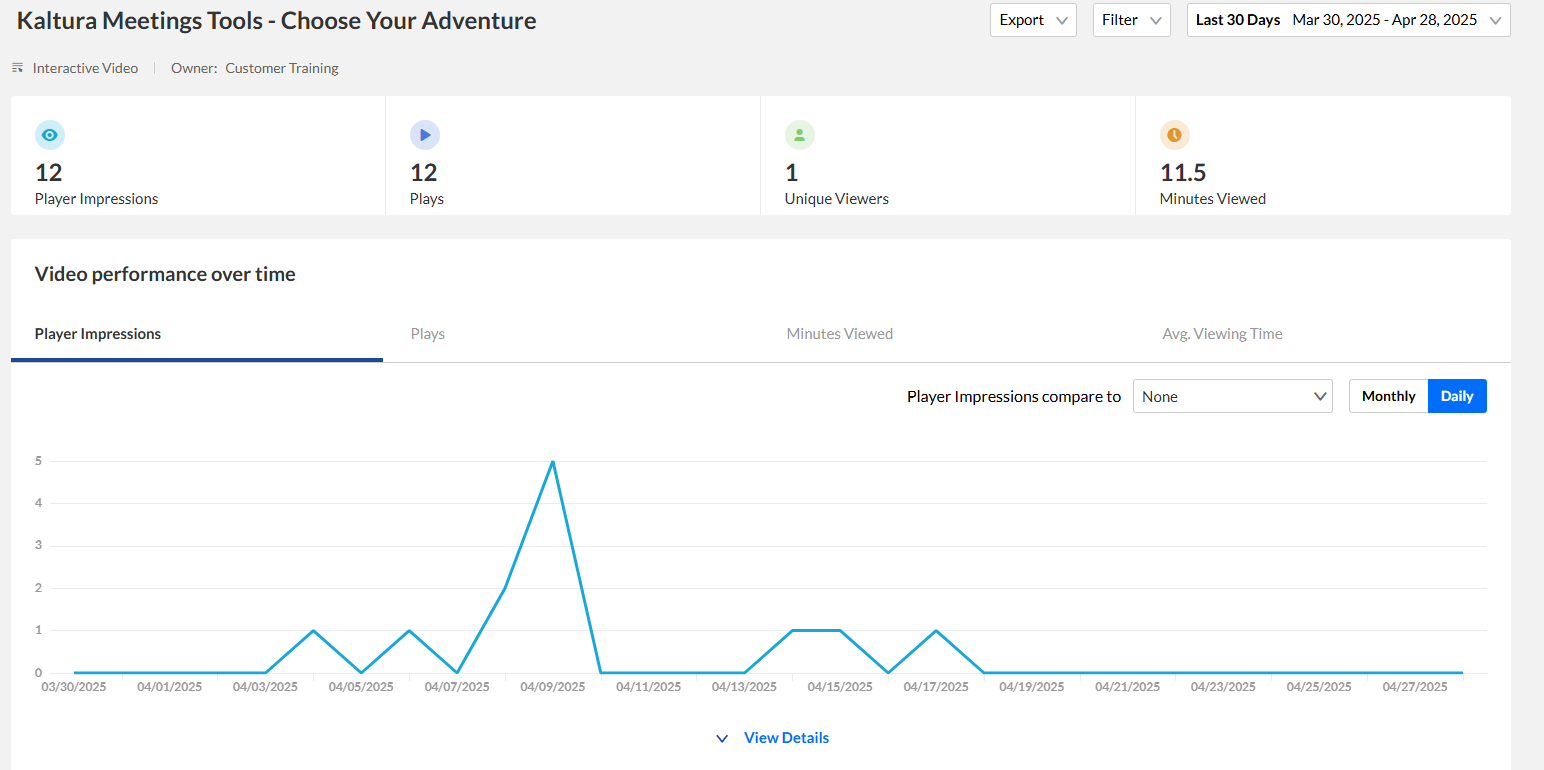Open the Minutes Viewed tab
1544x770 pixels.
click(x=840, y=334)
